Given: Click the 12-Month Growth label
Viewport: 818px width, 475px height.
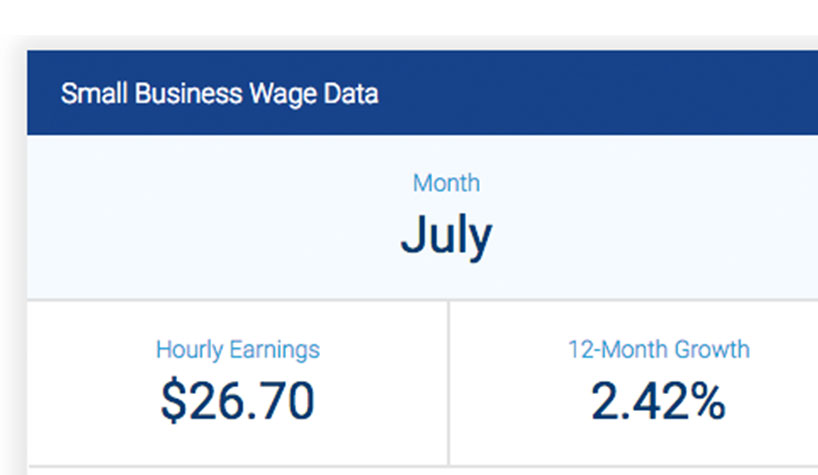Looking at the screenshot, I should point(659,349).
